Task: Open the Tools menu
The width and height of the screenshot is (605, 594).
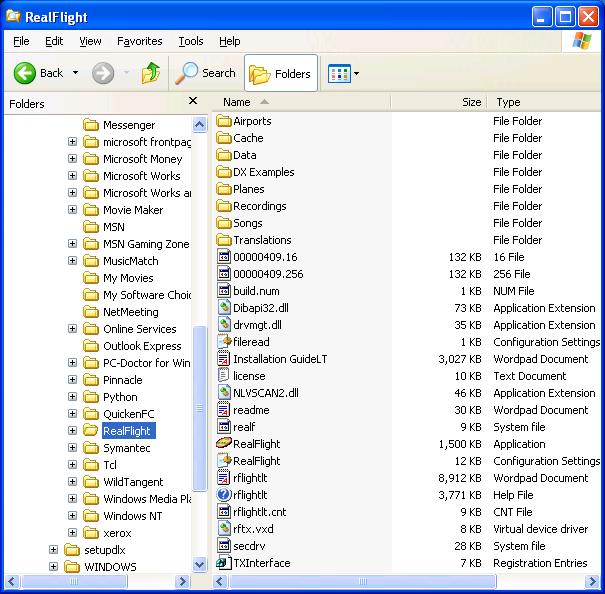Action: click(x=191, y=41)
